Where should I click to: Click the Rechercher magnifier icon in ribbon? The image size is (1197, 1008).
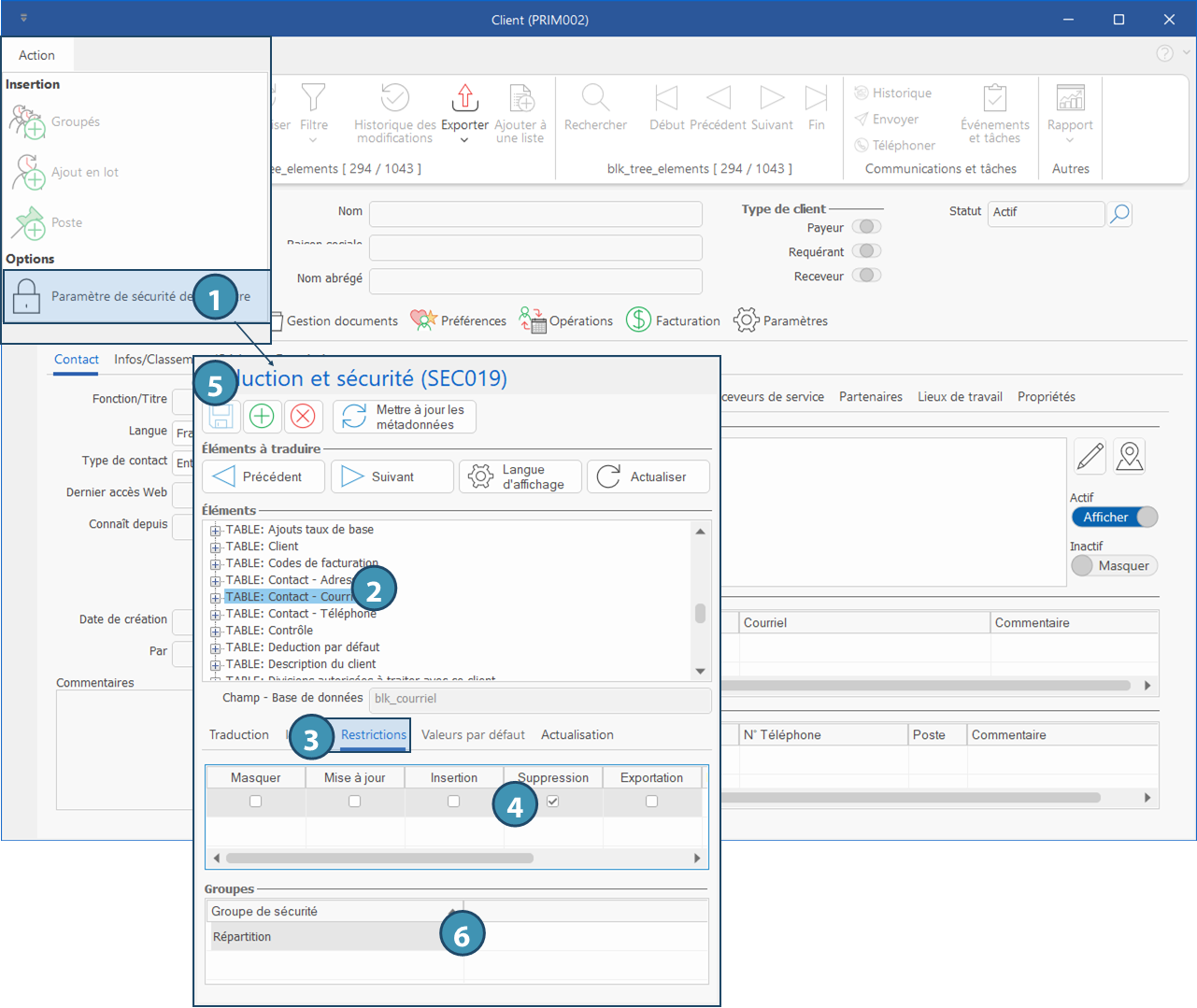[x=595, y=98]
